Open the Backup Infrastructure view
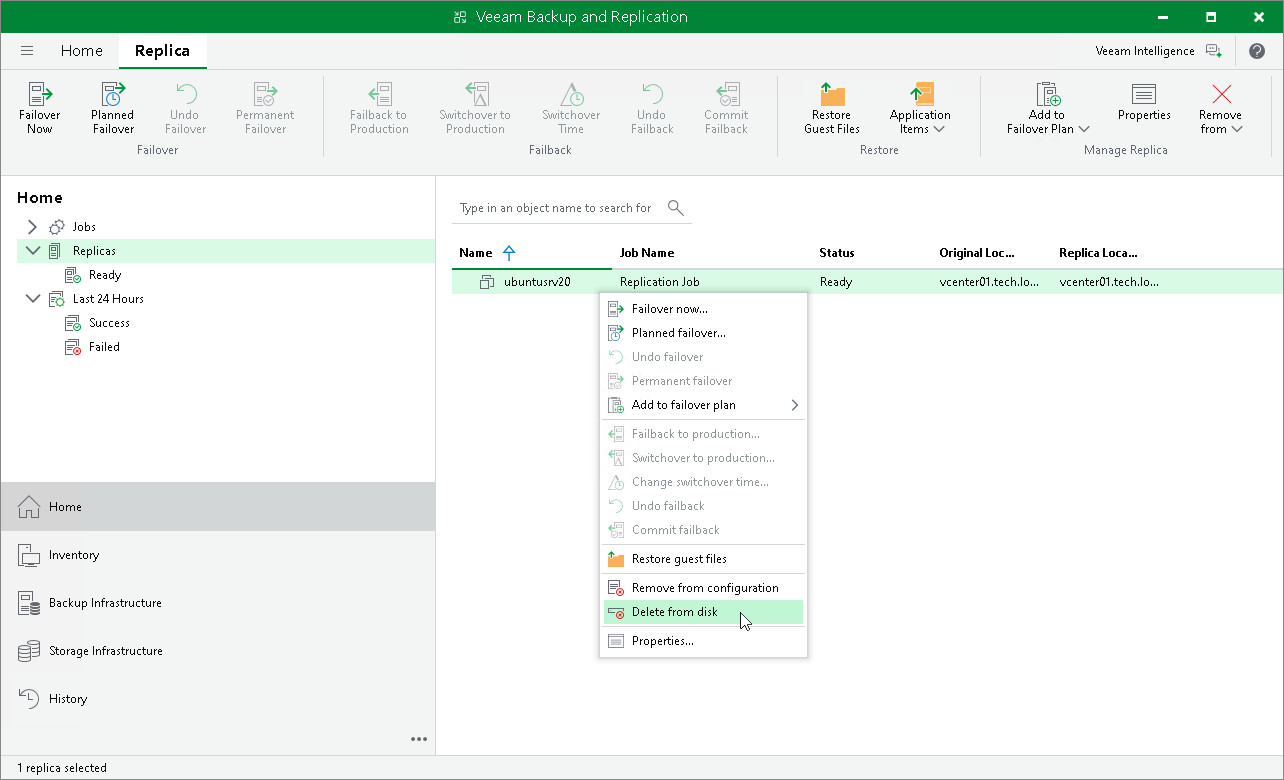1284x780 pixels. (x=218, y=603)
